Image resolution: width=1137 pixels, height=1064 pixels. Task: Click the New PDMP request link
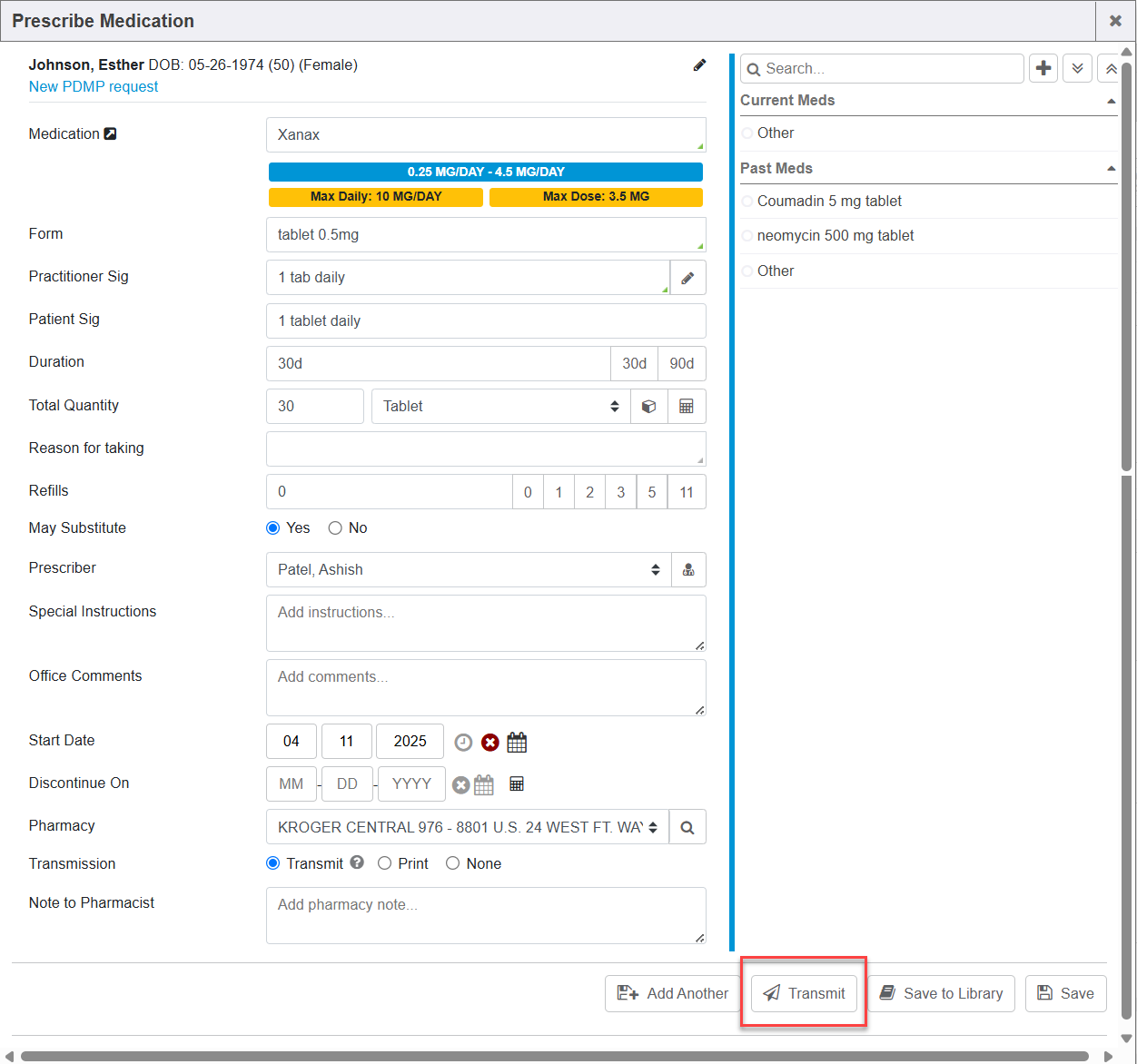[94, 87]
